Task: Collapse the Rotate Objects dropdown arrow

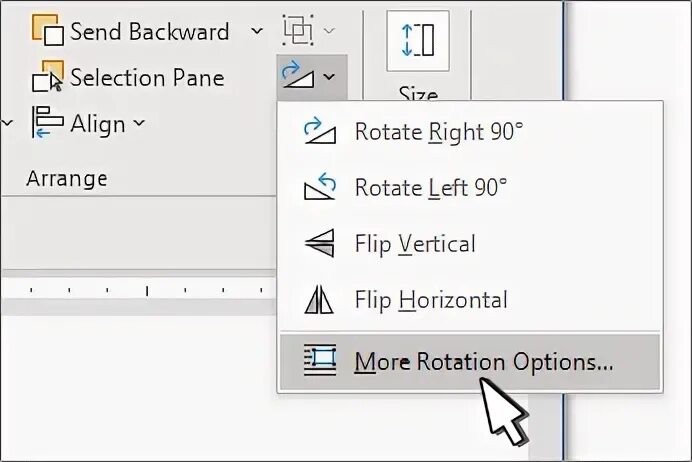Action: tap(329, 75)
